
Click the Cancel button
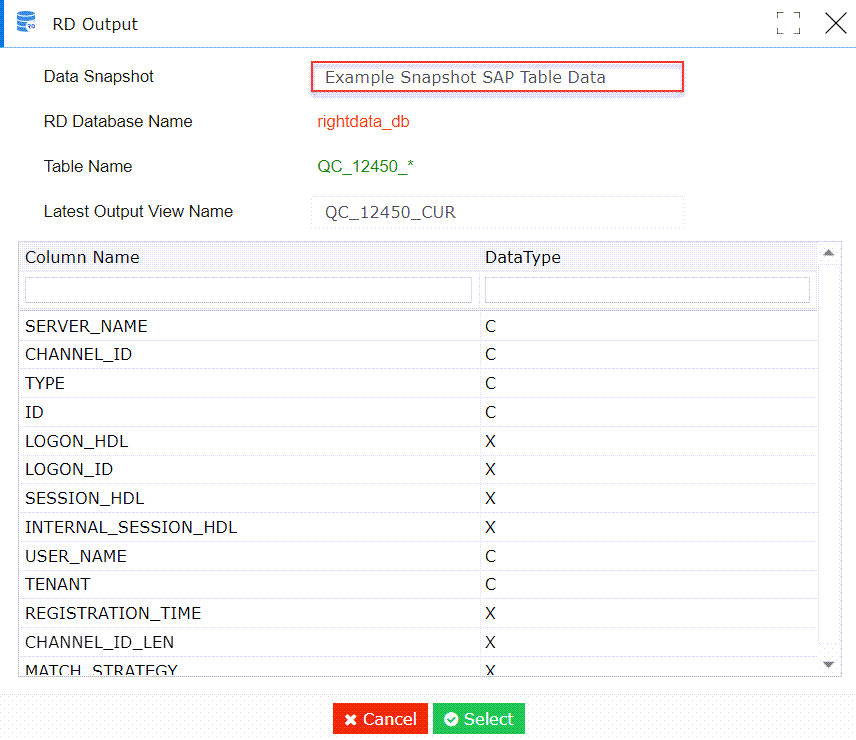380,718
